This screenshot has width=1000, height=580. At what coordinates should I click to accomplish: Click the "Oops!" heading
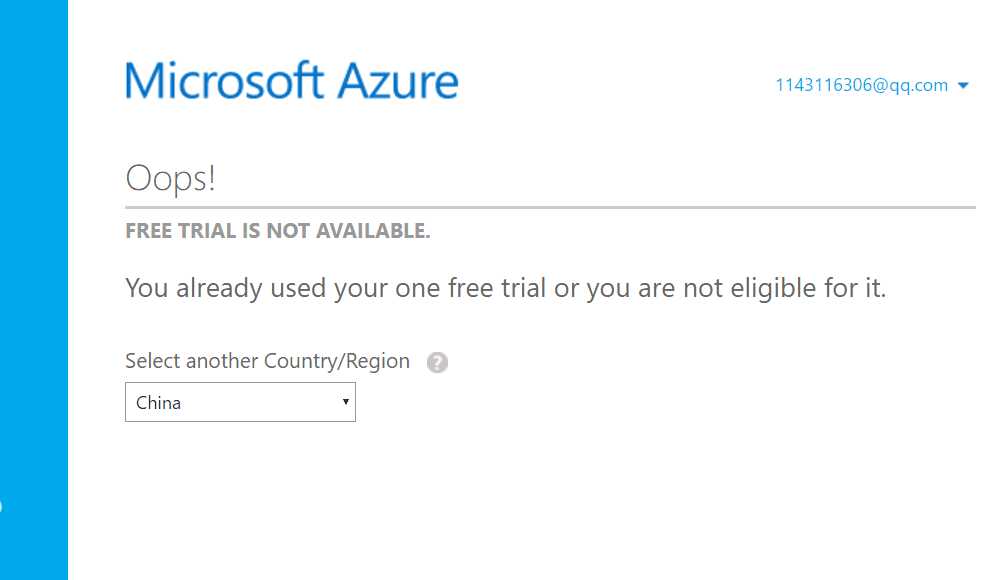[x=170, y=179]
